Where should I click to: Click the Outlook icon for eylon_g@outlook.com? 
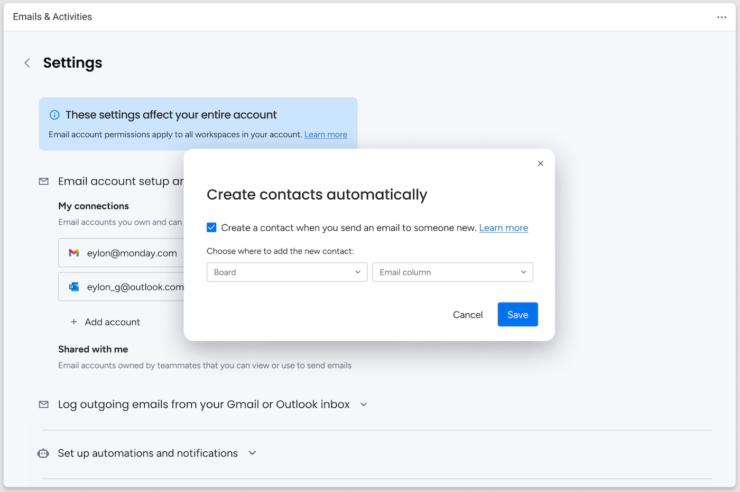[74, 287]
